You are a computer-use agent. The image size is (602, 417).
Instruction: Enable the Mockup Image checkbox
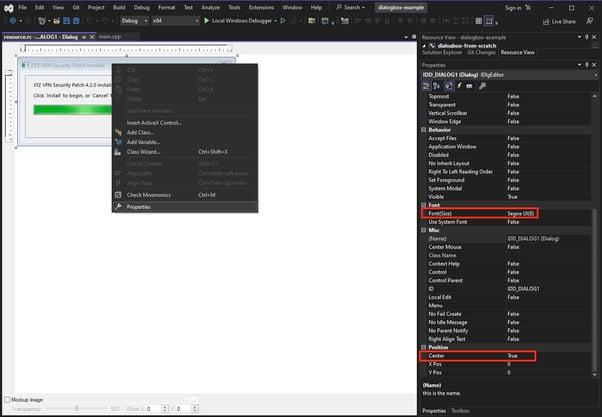9,401
